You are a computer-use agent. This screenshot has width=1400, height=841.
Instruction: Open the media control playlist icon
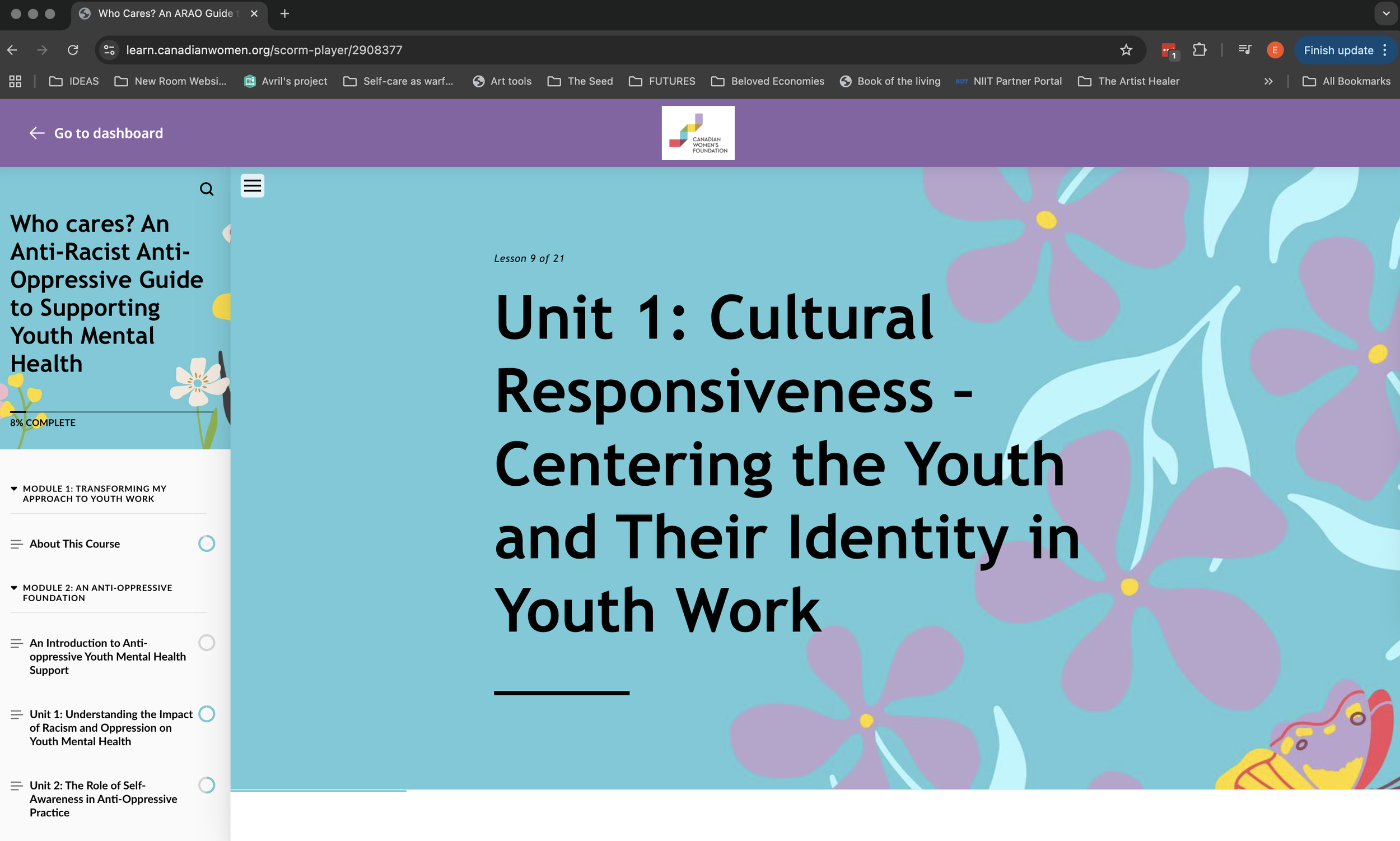[x=1244, y=50]
